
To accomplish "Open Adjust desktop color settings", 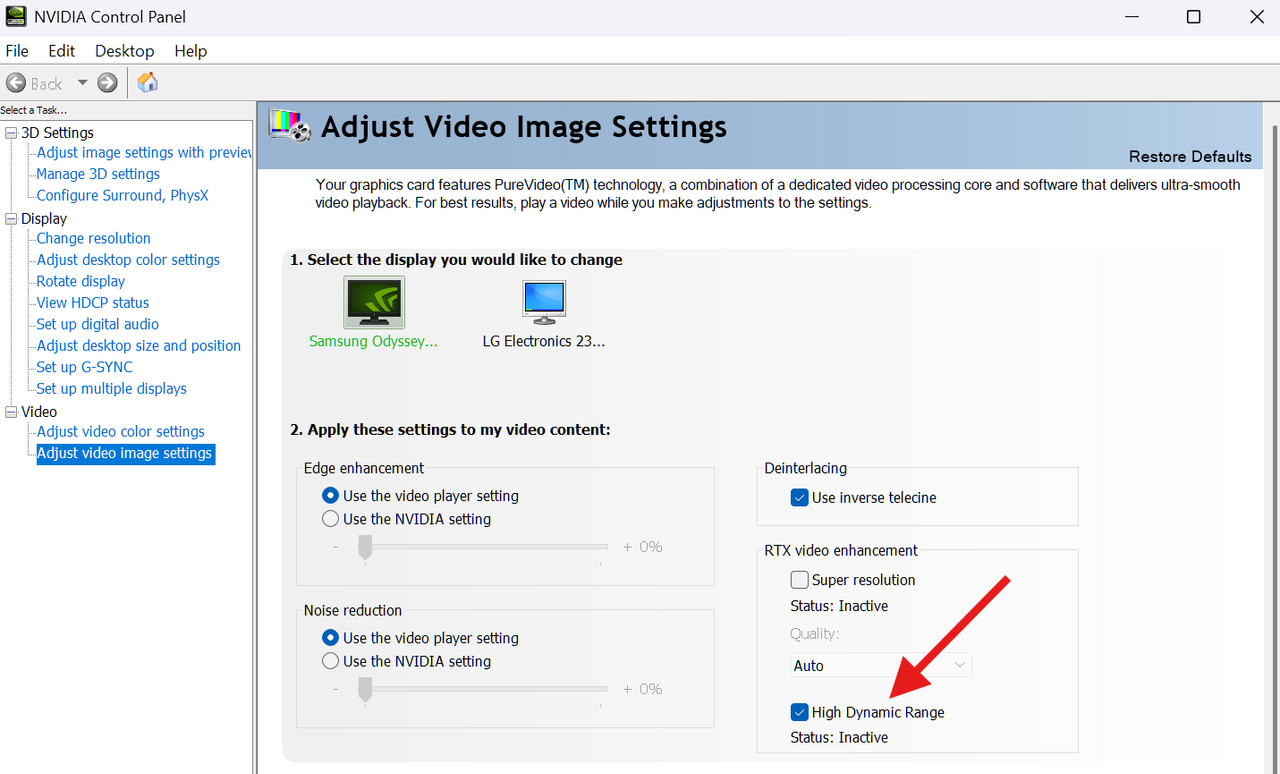I will pos(128,260).
